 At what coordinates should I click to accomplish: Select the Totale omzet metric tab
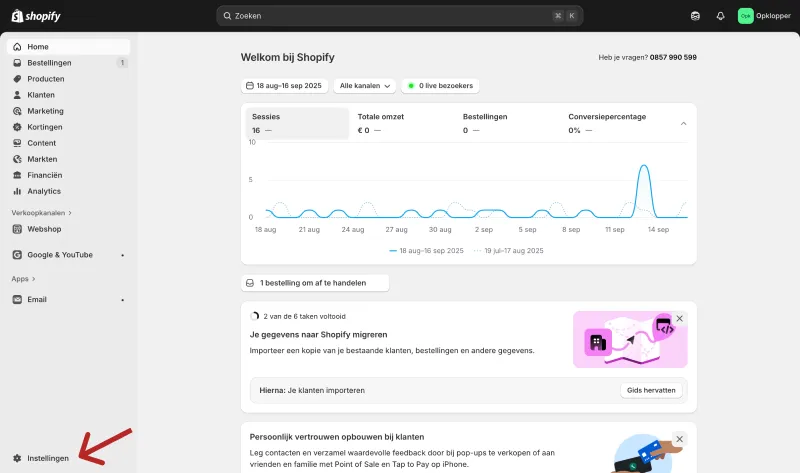[x=403, y=123]
